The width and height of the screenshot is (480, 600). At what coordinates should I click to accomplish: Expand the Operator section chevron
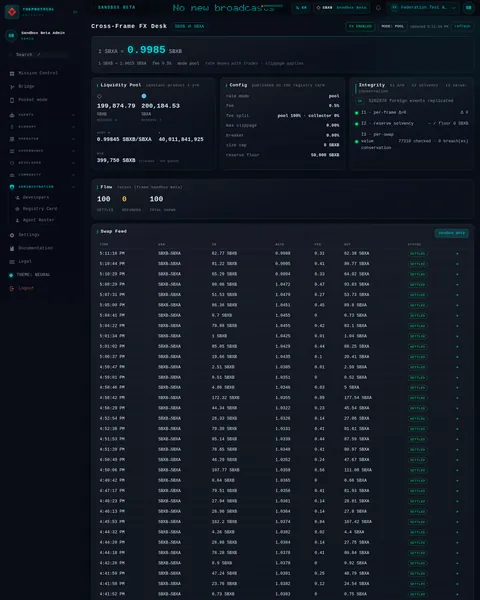pos(73,139)
